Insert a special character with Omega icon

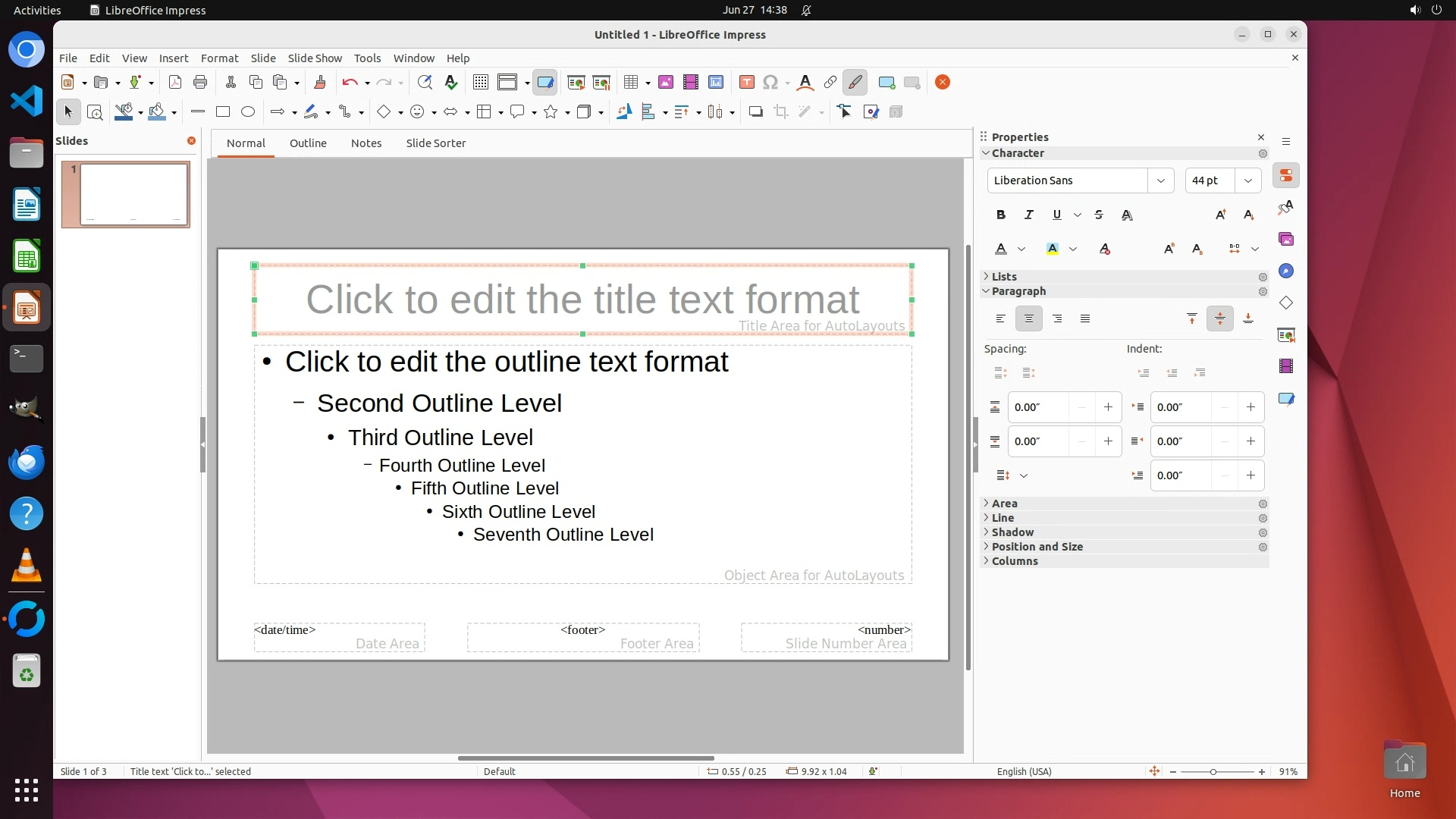770,83
